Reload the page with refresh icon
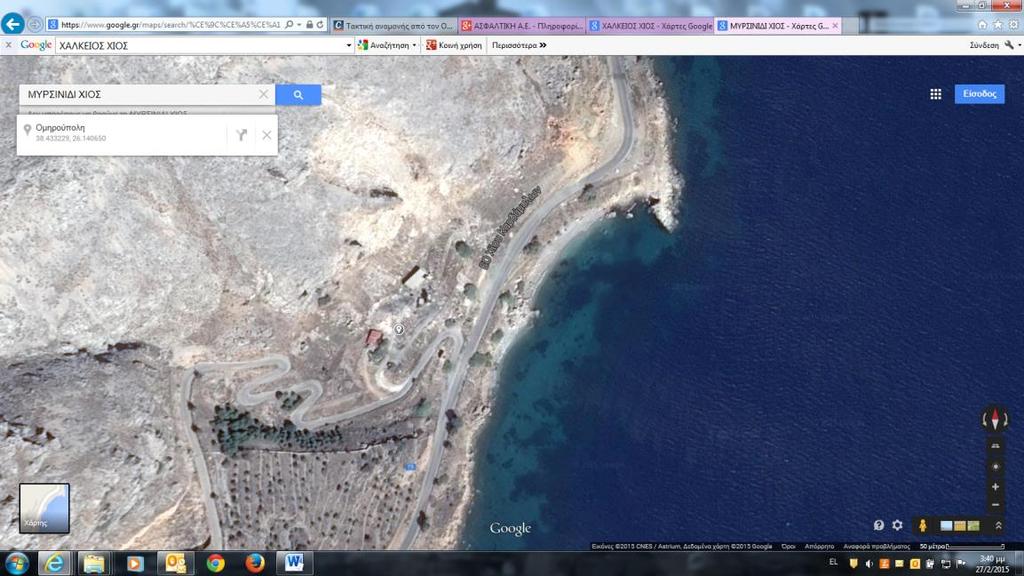 coord(320,25)
